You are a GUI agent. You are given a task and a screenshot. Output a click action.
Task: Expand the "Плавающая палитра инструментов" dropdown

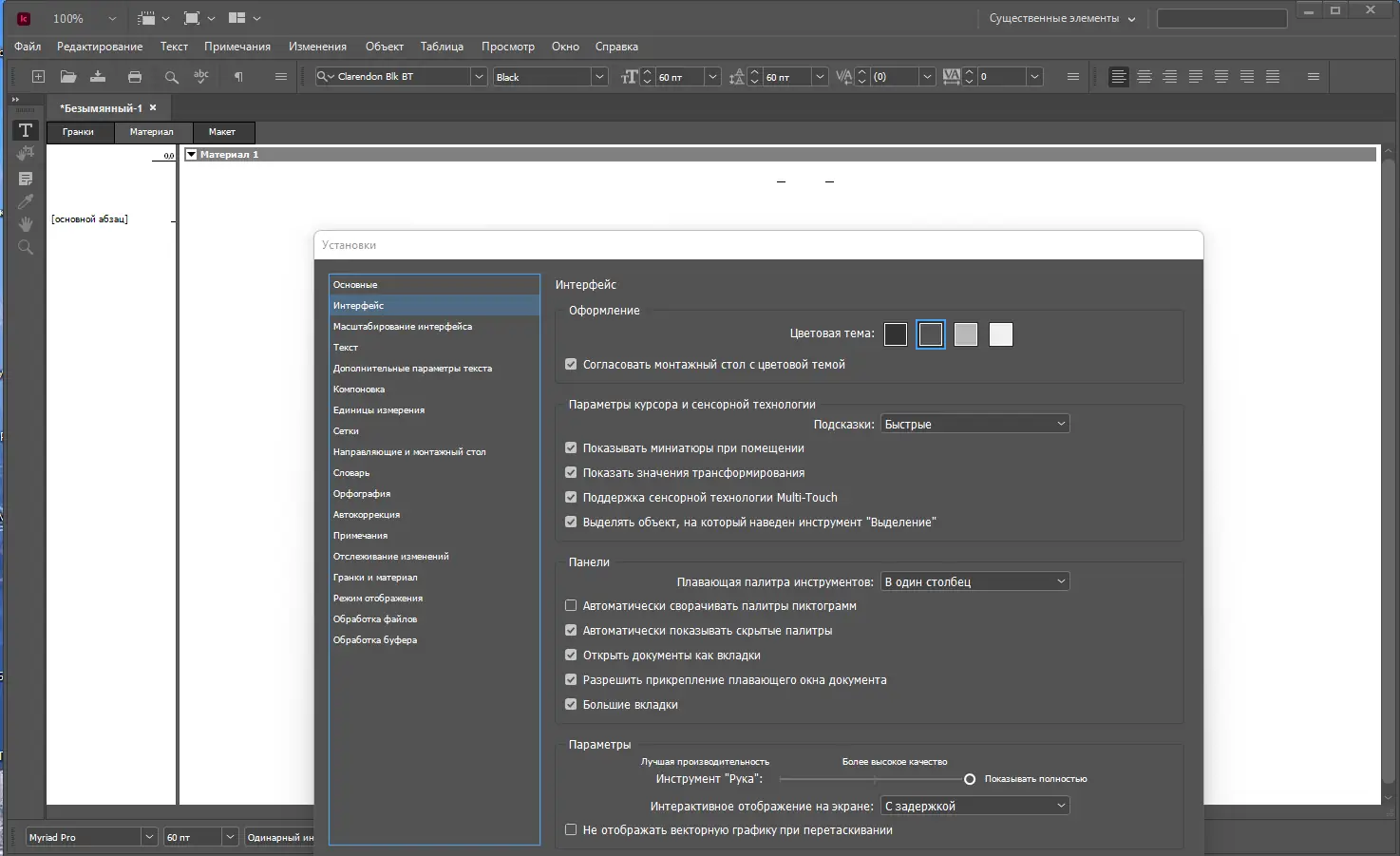point(974,581)
